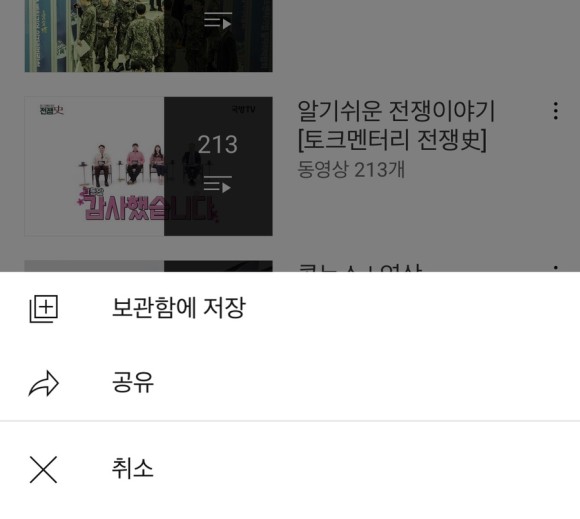Click the 국방TV logo on the thumbnail
This screenshot has width=580, height=519.
pyautogui.click(x=243, y=109)
